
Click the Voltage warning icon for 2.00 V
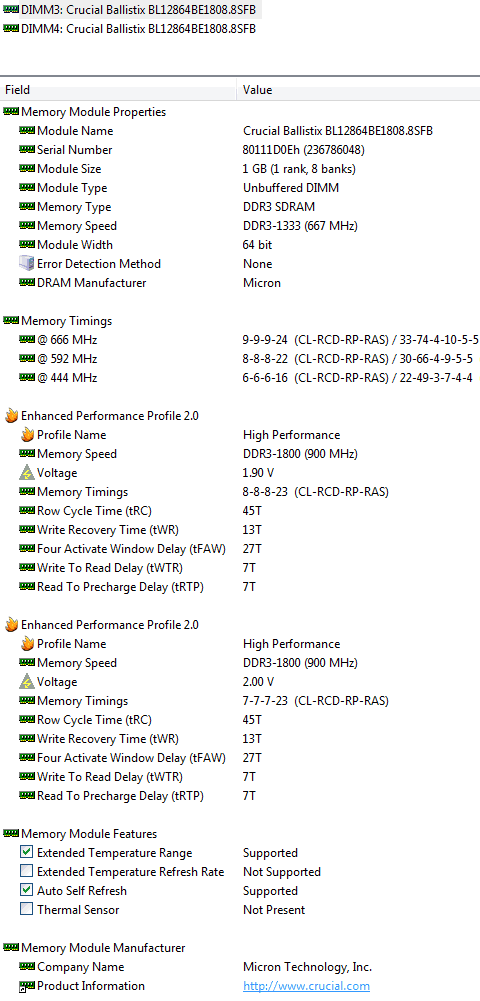coord(26,682)
